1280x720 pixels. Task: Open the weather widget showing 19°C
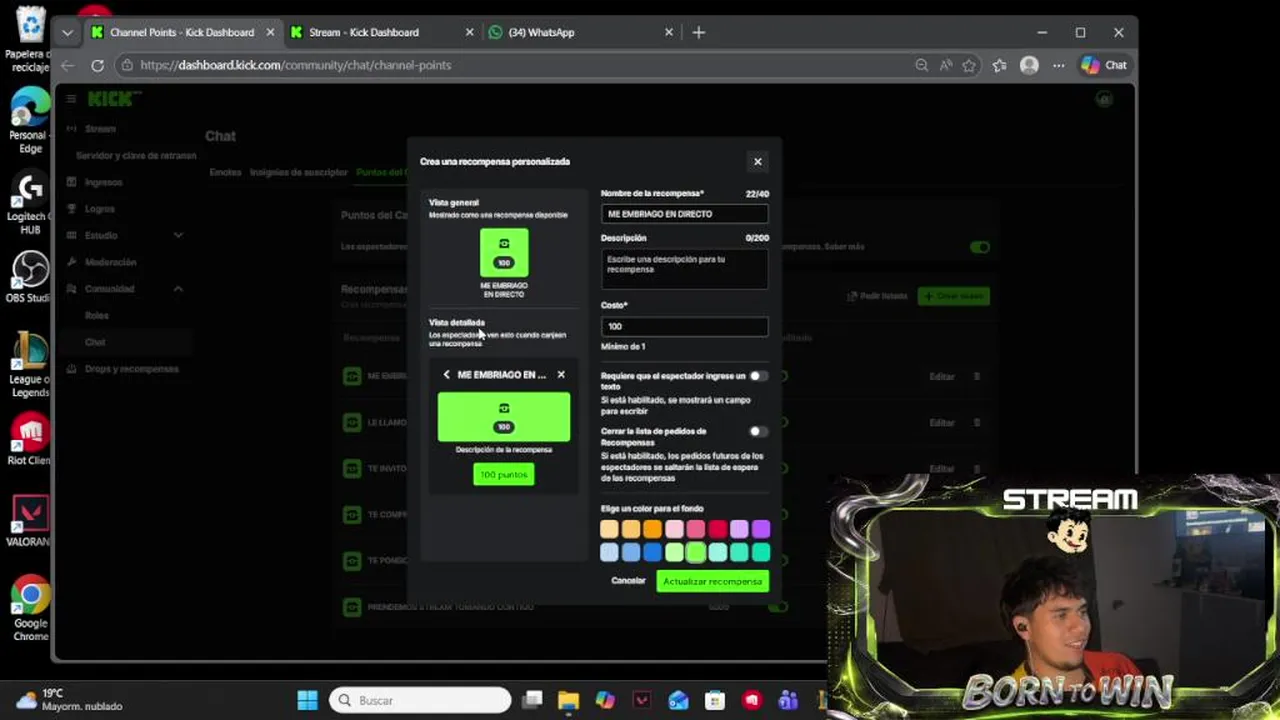click(x=70, y=700)
